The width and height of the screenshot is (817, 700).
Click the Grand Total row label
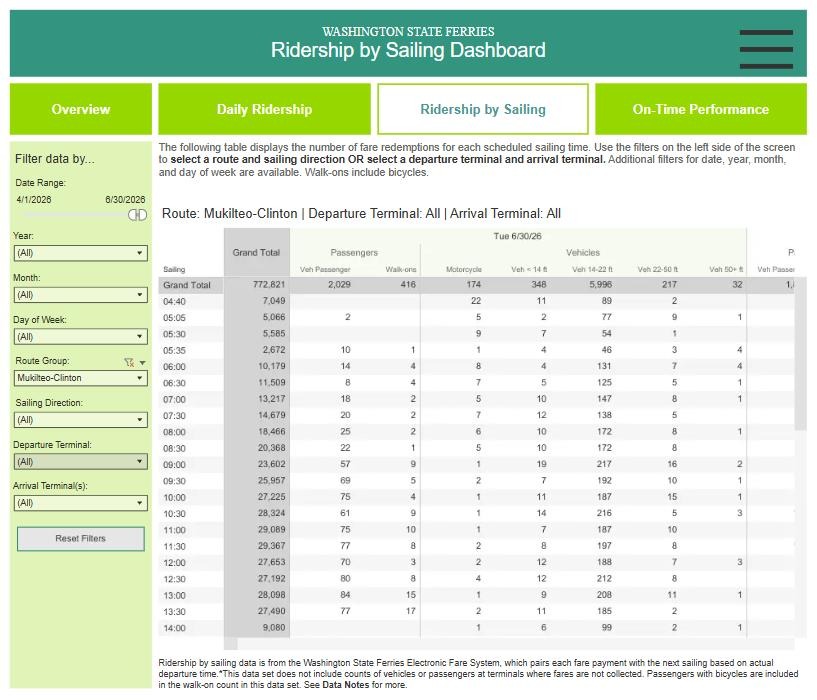pos(187,285)
